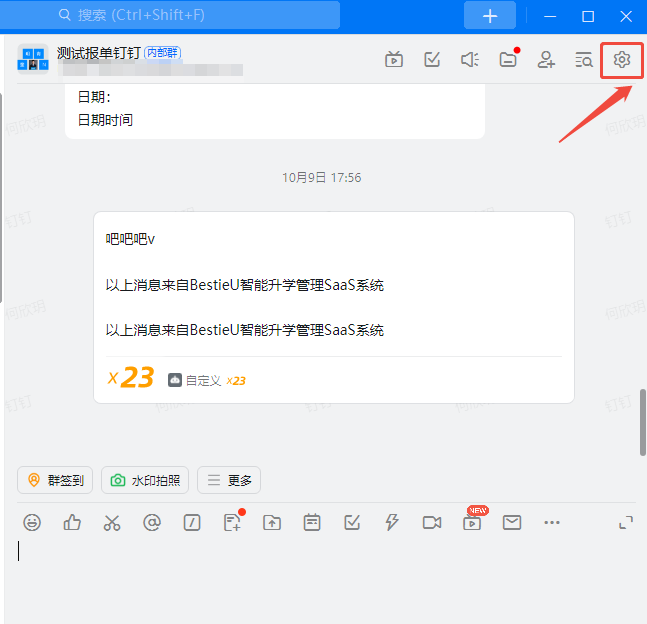Image resolution: width=647 pixels, height=624 pixels.
Task: Open group tasks checkmark icon in header
Action: click(432, 59)
